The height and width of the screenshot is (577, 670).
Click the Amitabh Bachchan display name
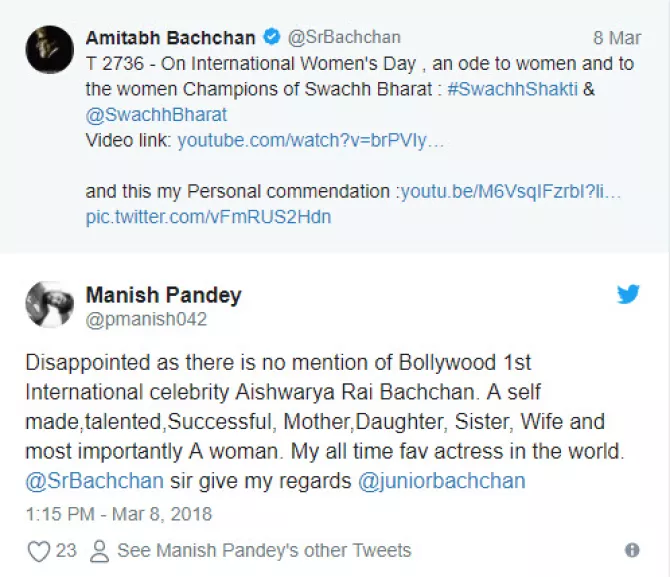click(x=169, y=38)
